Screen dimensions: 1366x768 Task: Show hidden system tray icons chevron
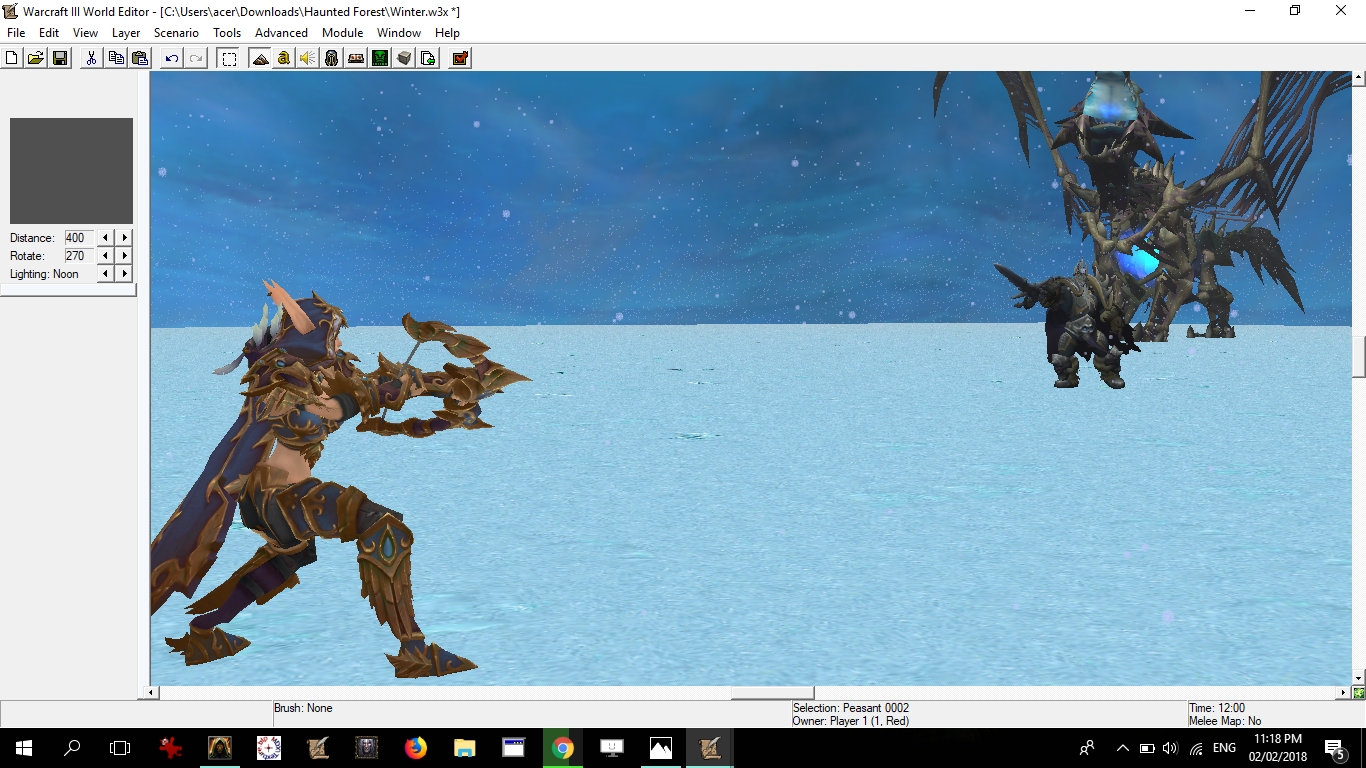tap(1122, 748)
